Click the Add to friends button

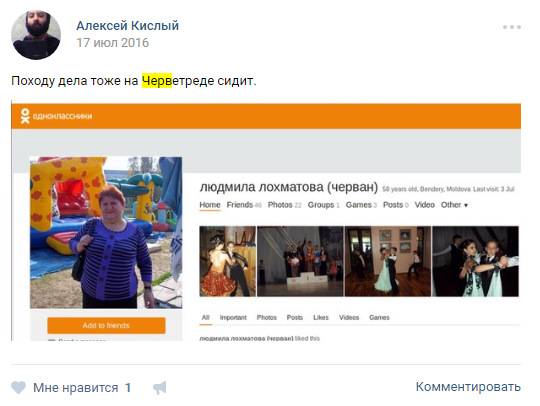(x=106, y=325)
